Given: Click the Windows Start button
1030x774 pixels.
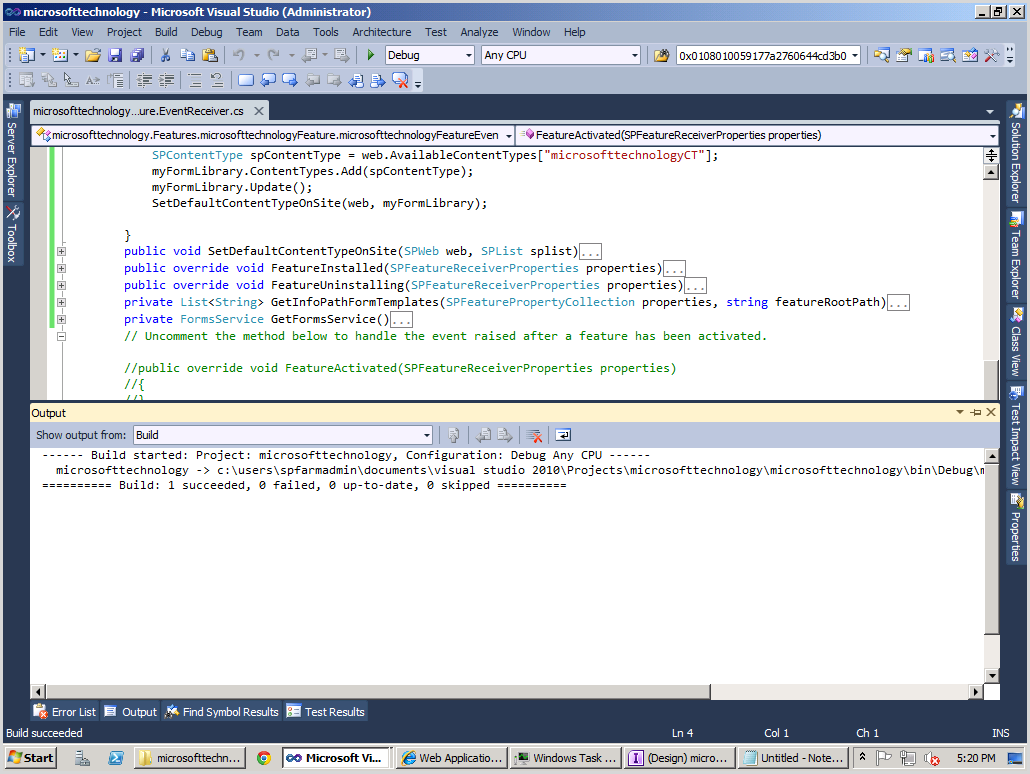Looking at the screenshot, I should pos(31,758).
